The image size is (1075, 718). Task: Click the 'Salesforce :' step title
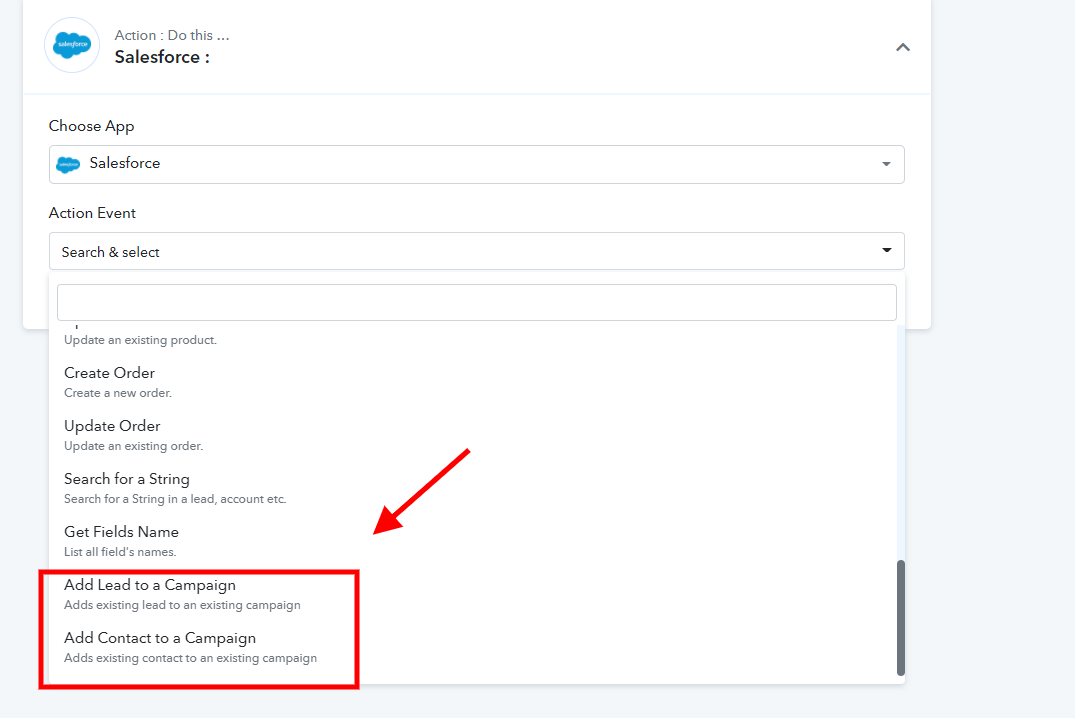pos(162,57)
